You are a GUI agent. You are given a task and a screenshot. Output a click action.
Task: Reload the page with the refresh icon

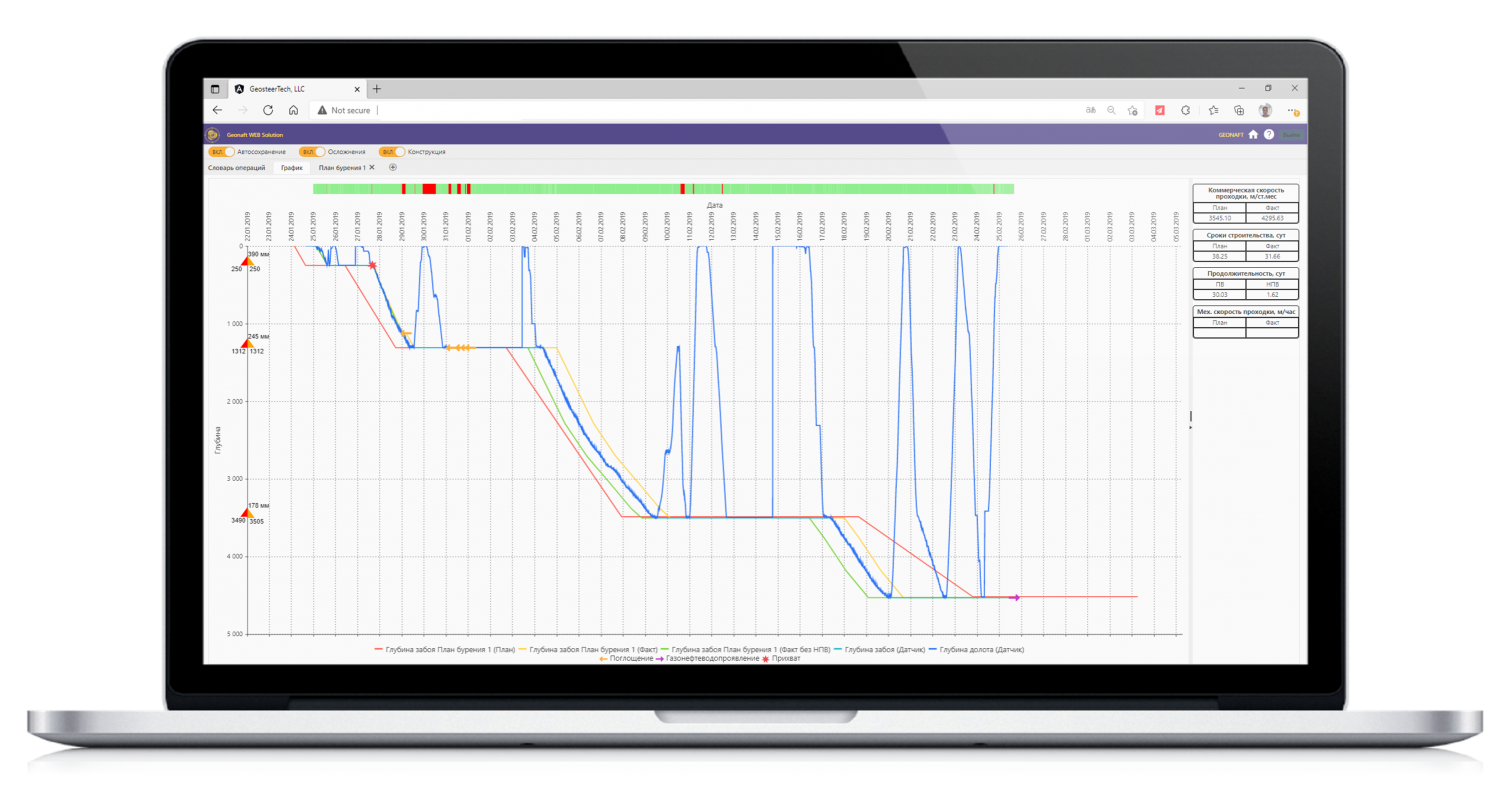pos(268,111)
